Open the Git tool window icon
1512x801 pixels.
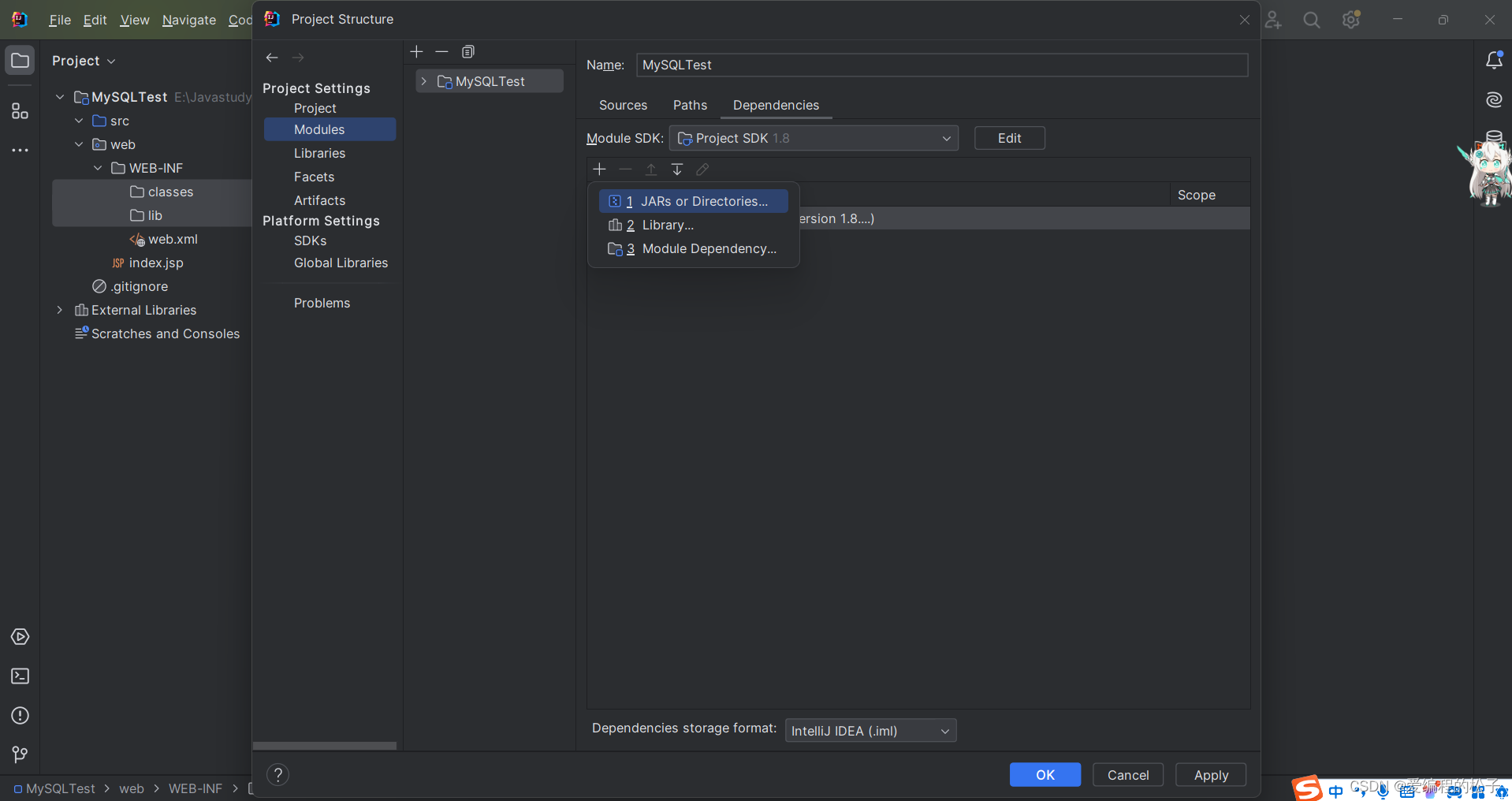coord(20,754)
